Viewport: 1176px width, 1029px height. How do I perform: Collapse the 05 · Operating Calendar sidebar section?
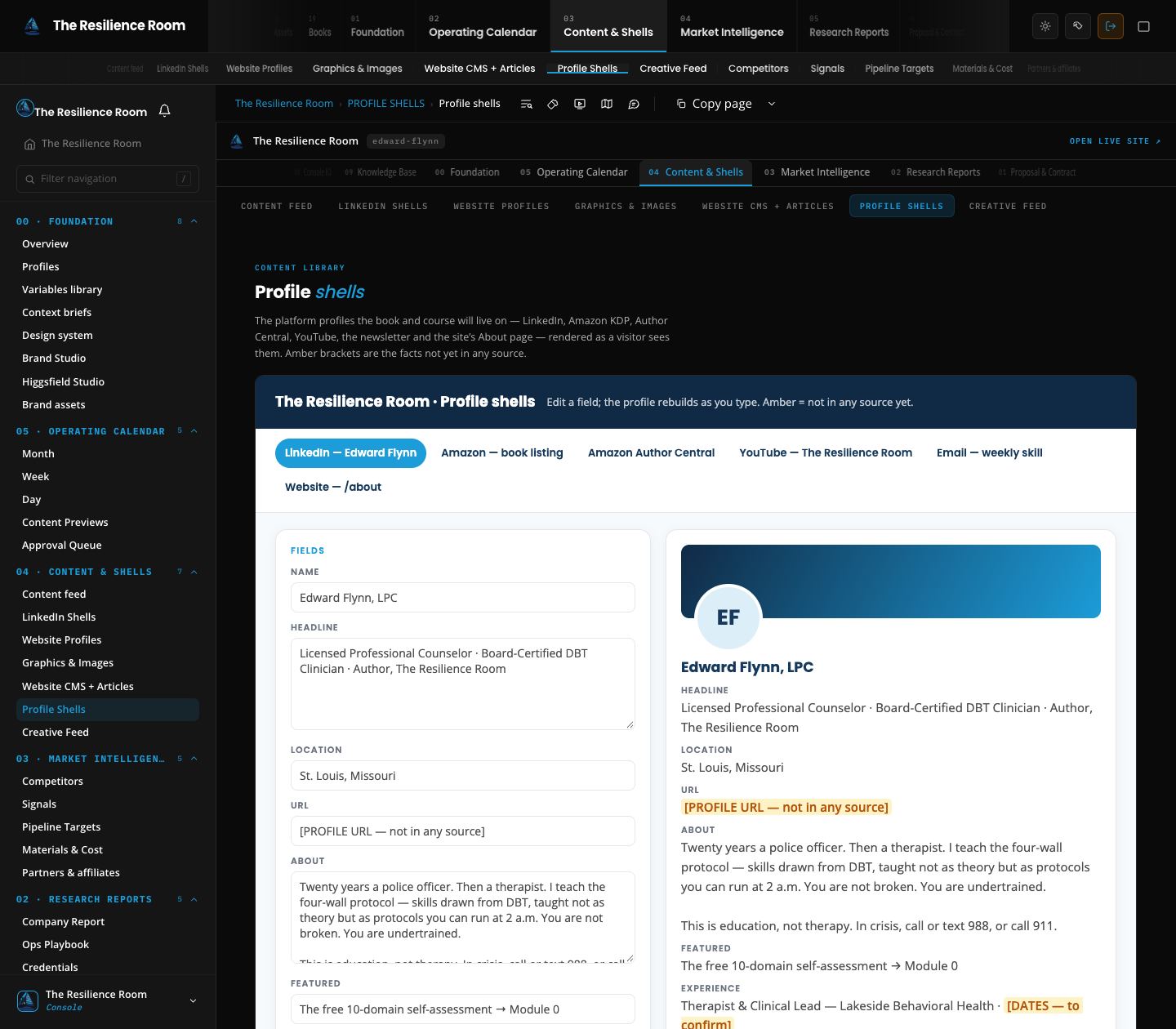click(194, 431)
